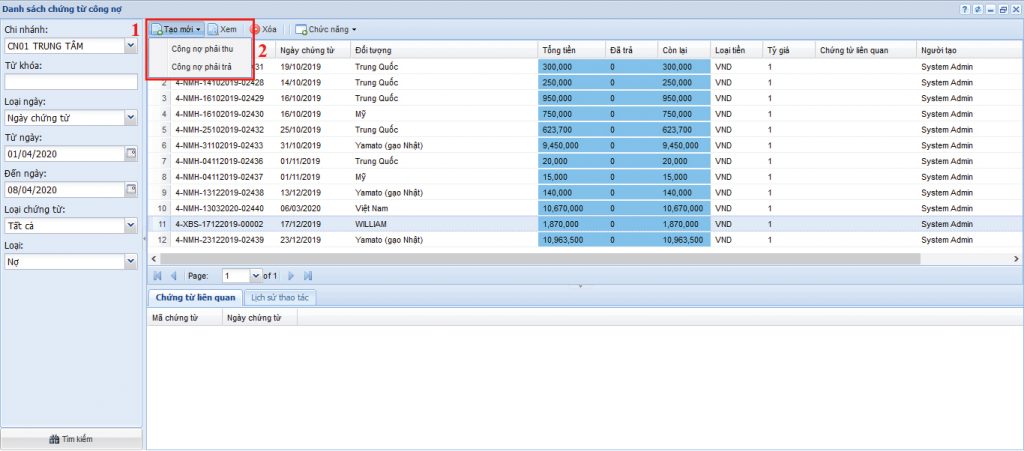Click the Đến ngày date field

click(x=65, y=189)
